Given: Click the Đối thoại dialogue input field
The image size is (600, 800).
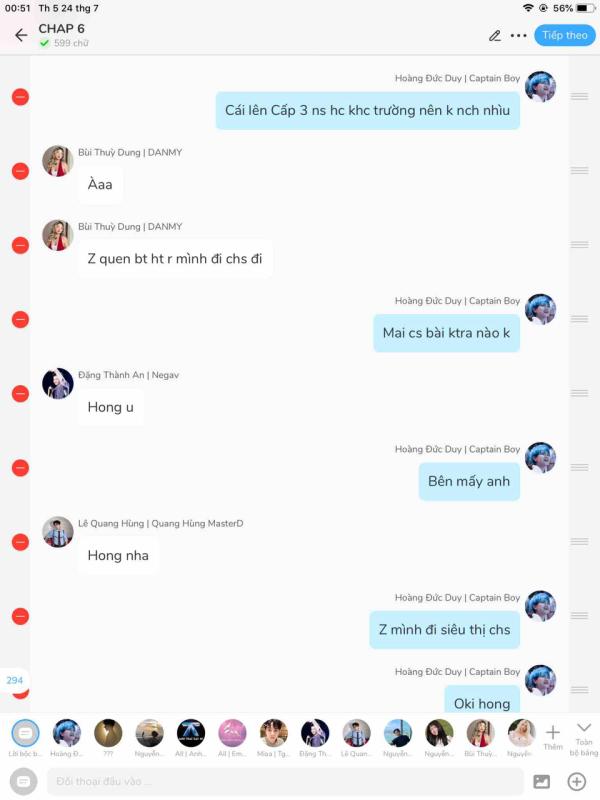Looking at the screenshot, I should 285,781.
